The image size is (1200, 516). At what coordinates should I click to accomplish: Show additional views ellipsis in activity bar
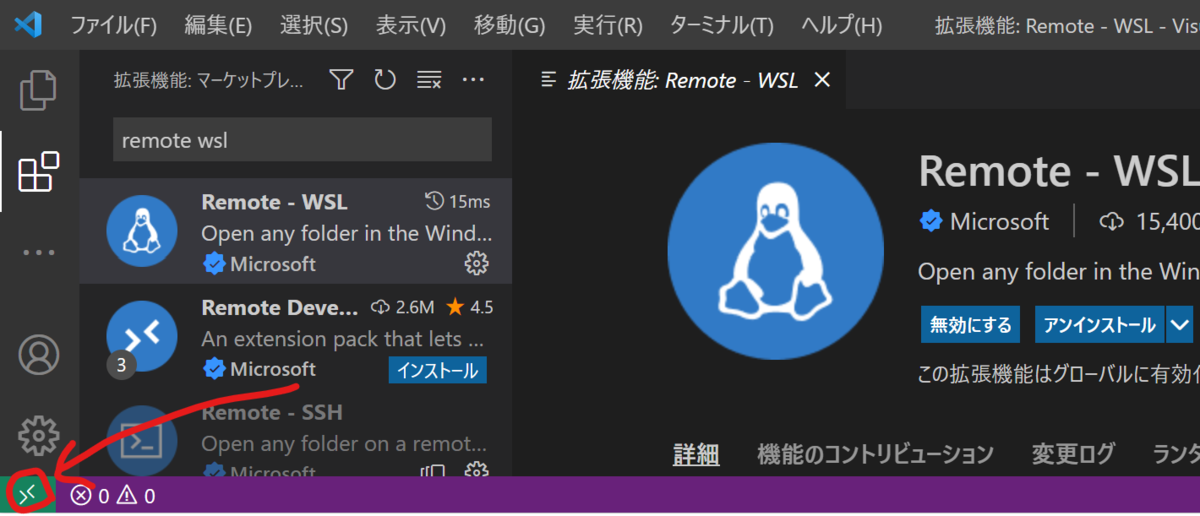(x=39, y=253)
